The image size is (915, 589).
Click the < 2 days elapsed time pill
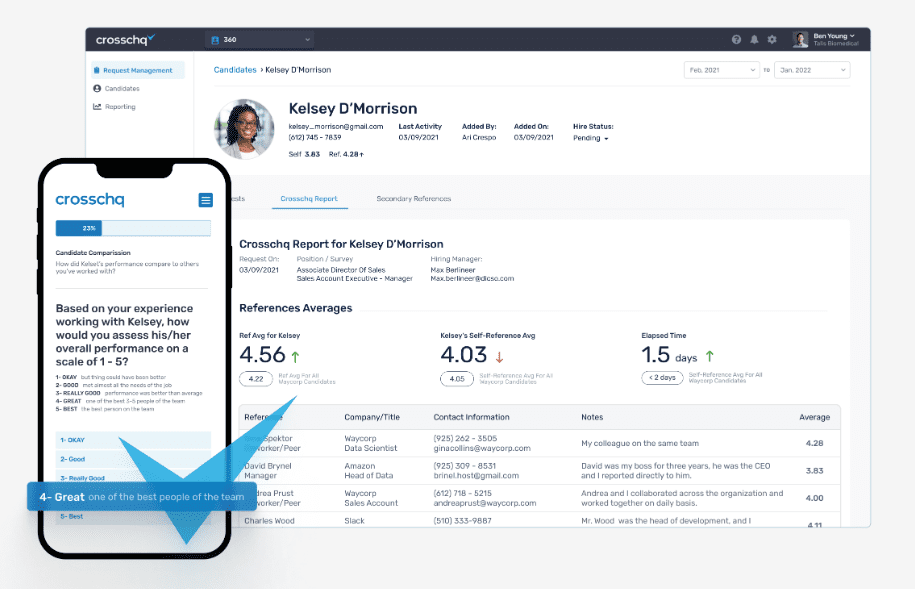[x=662, y=378]
